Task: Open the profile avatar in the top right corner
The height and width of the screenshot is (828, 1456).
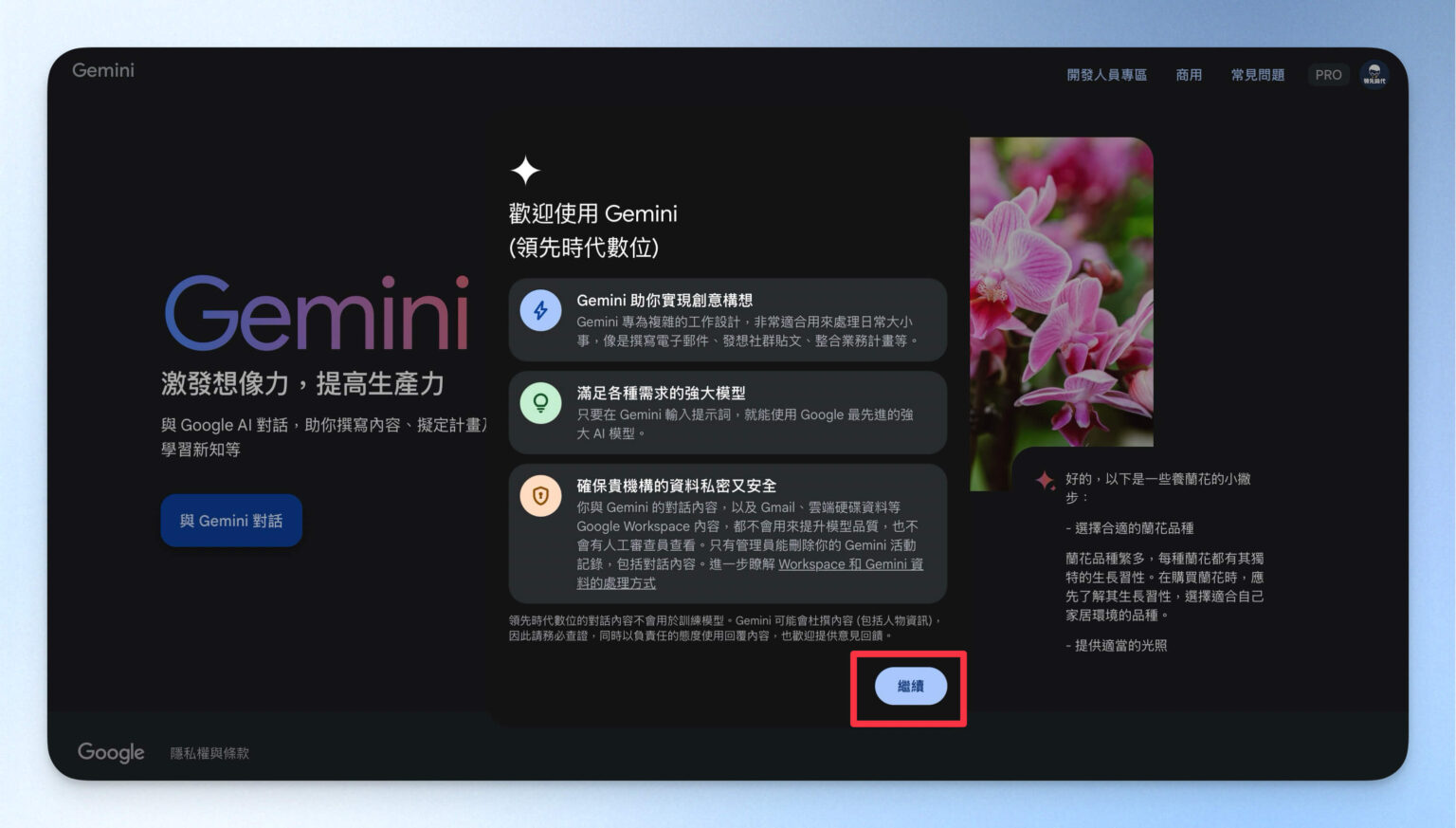Action: [x=1374, y=74]
